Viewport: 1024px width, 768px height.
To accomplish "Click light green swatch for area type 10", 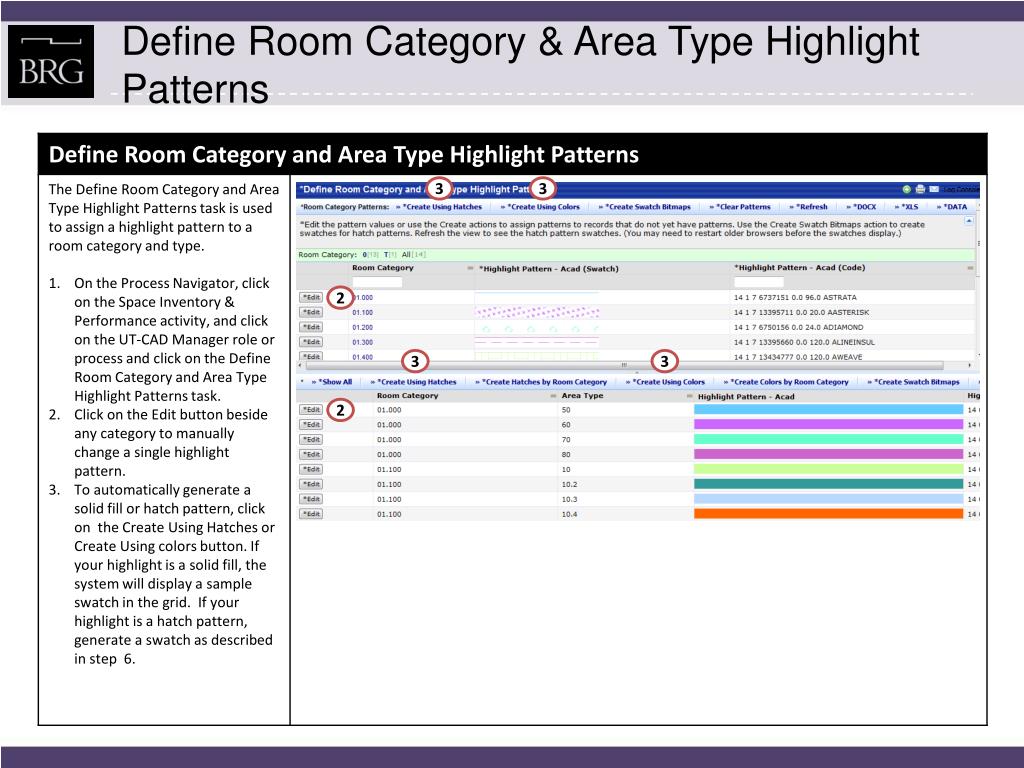I will tap(828, 469).
